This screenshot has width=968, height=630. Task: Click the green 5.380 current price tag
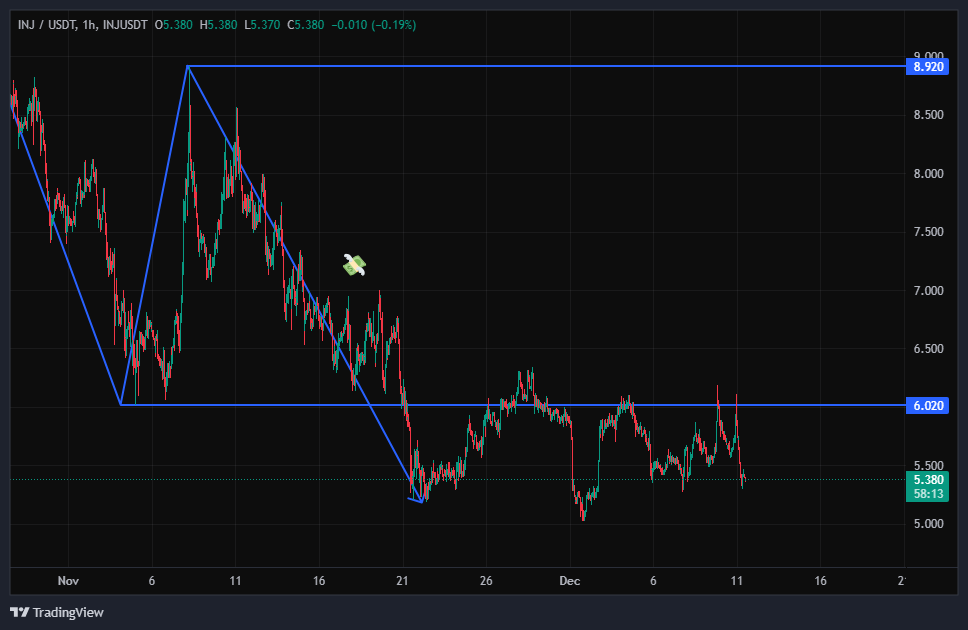click(926, 479)
